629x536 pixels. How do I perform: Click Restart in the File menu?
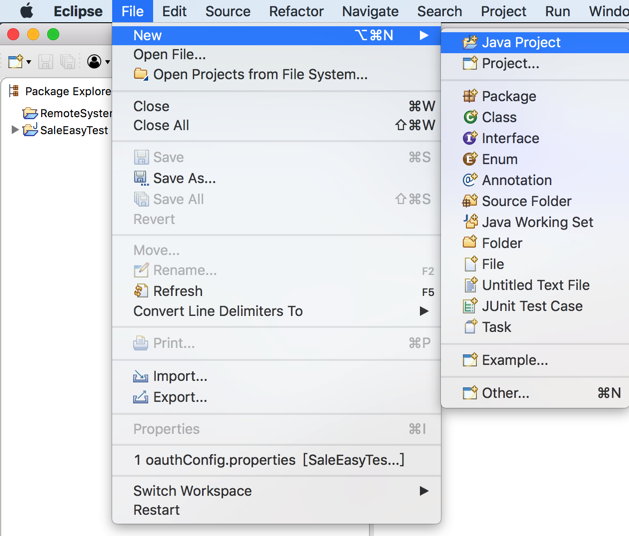pyautogui.click(x=157, y=510)
